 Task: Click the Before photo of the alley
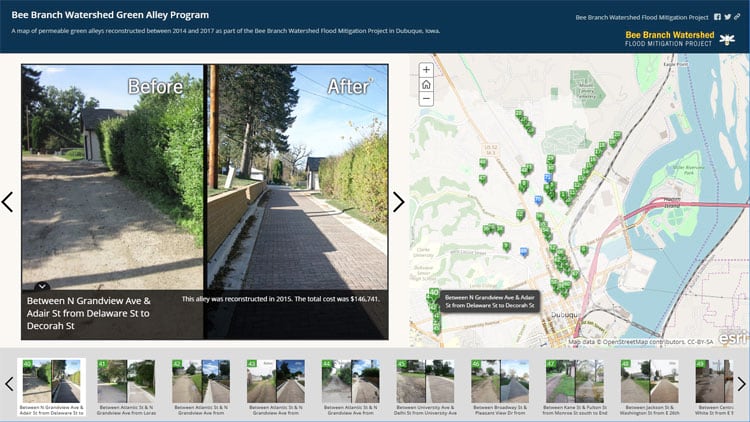click(x=112, y=177)
